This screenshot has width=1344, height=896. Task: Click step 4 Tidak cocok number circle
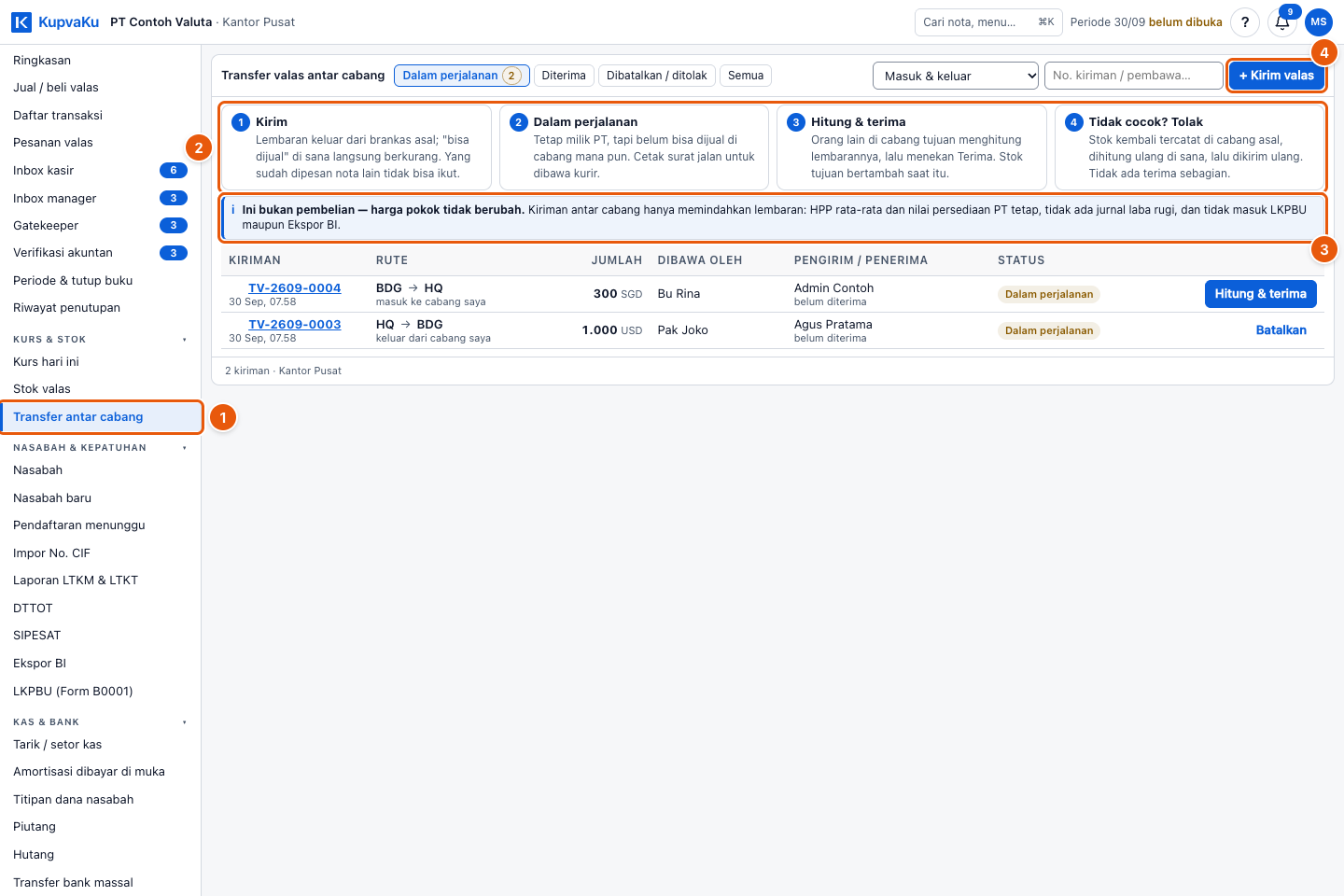click(x=1074, y=122)
